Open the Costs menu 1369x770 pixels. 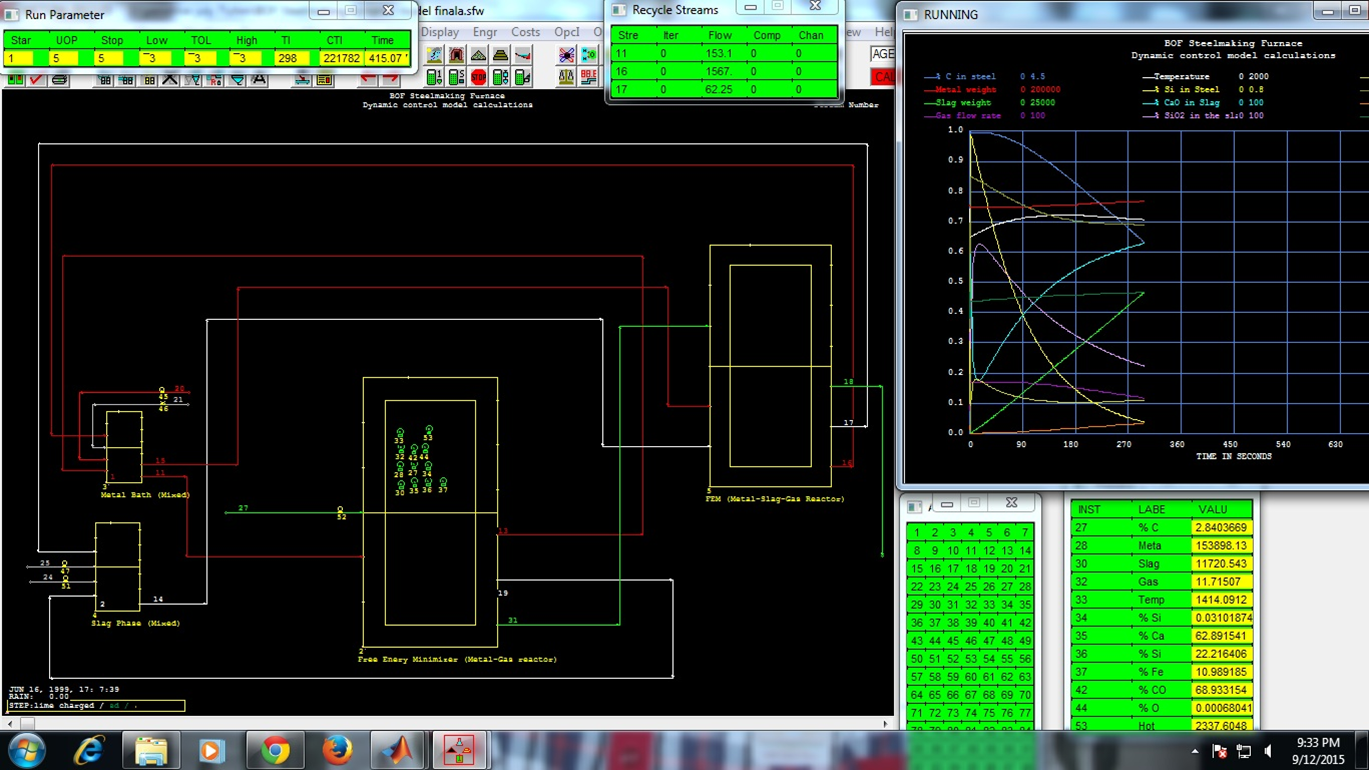coord(525,32)
